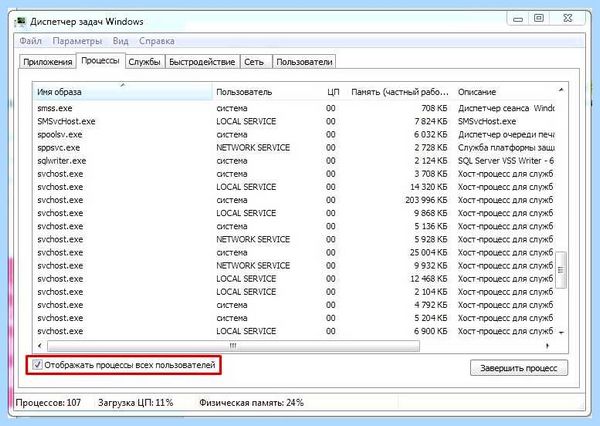Open the Вид menu
The image size is (600, 426).
[121, 41]
